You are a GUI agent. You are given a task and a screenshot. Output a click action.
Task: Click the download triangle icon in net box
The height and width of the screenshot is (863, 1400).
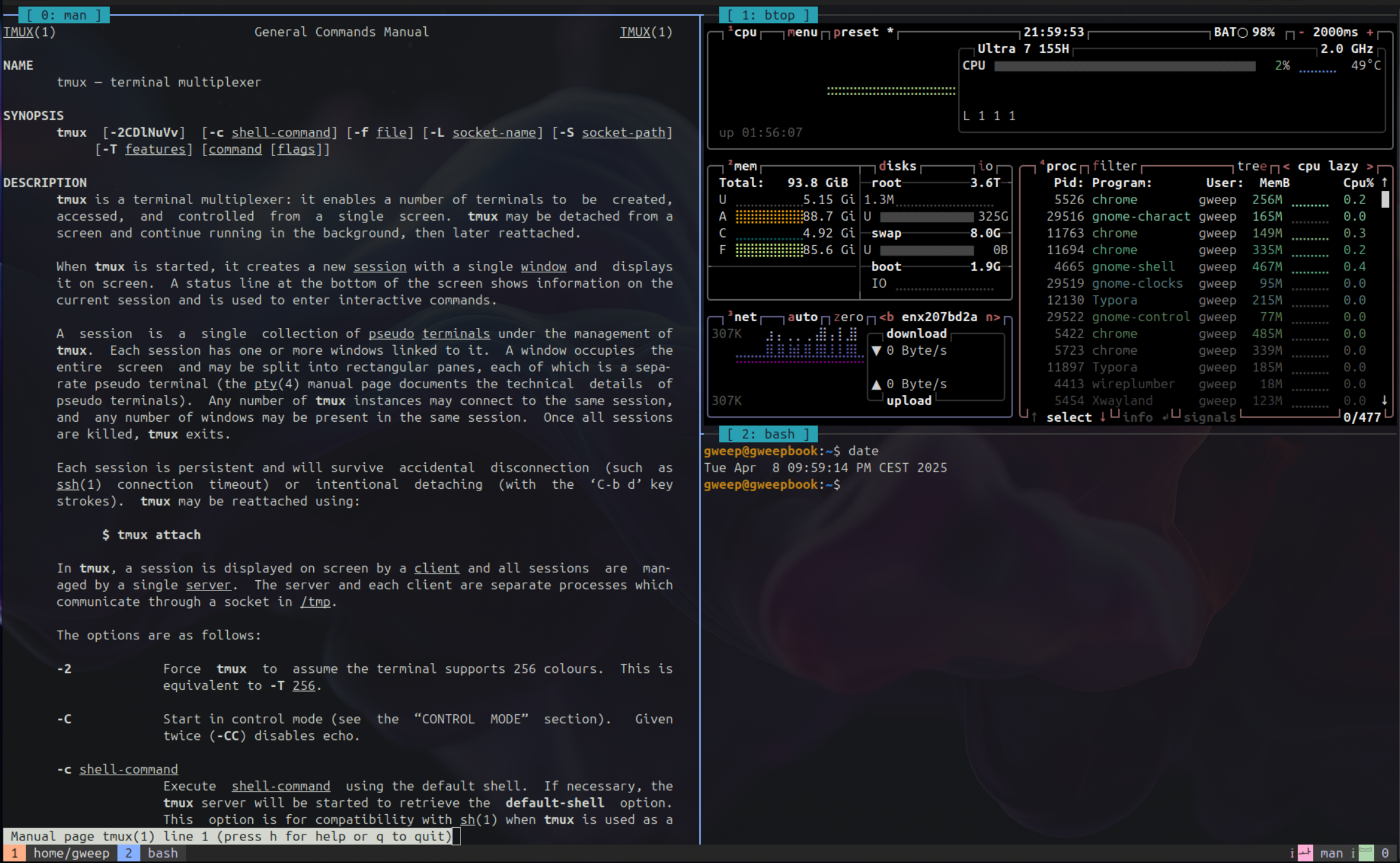876,351
